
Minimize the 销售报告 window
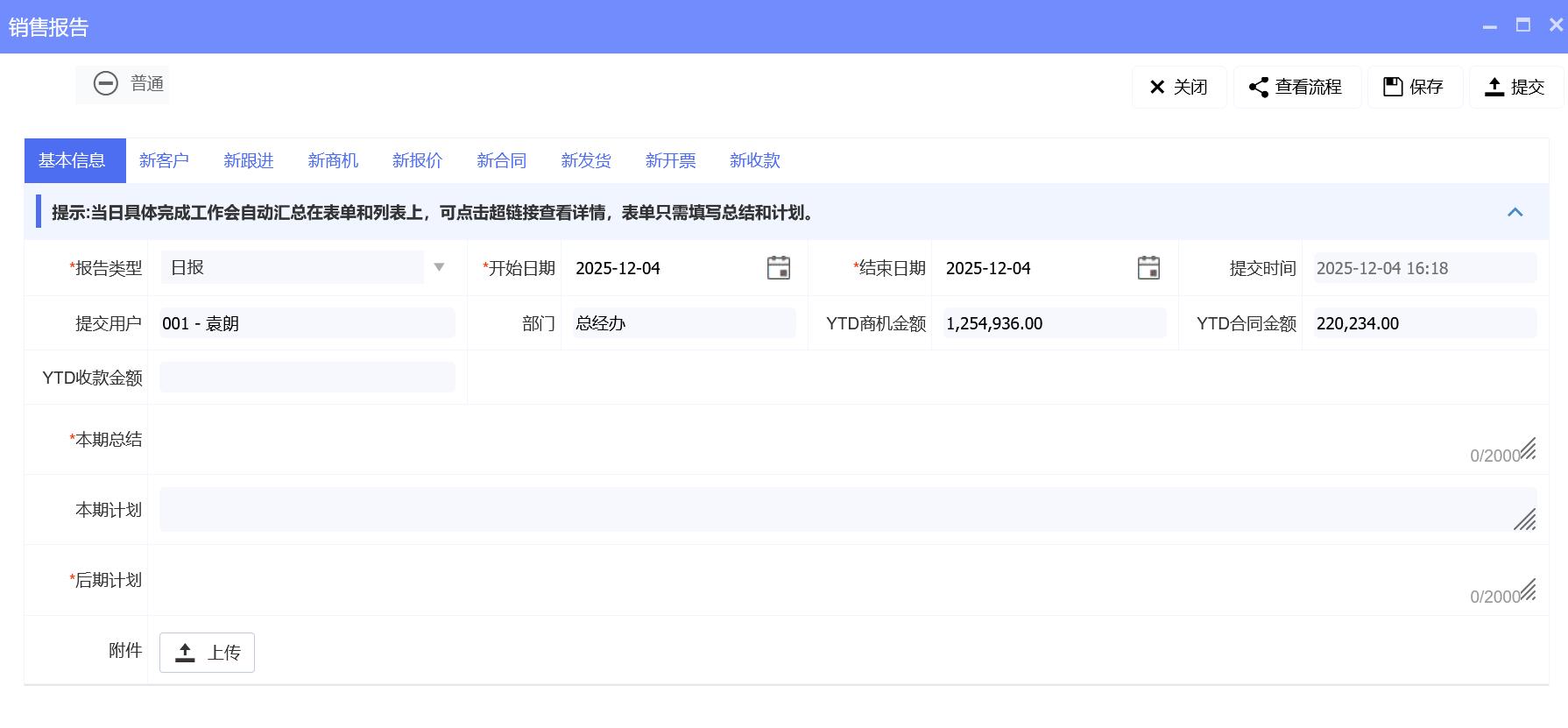tap(1489, 27)
